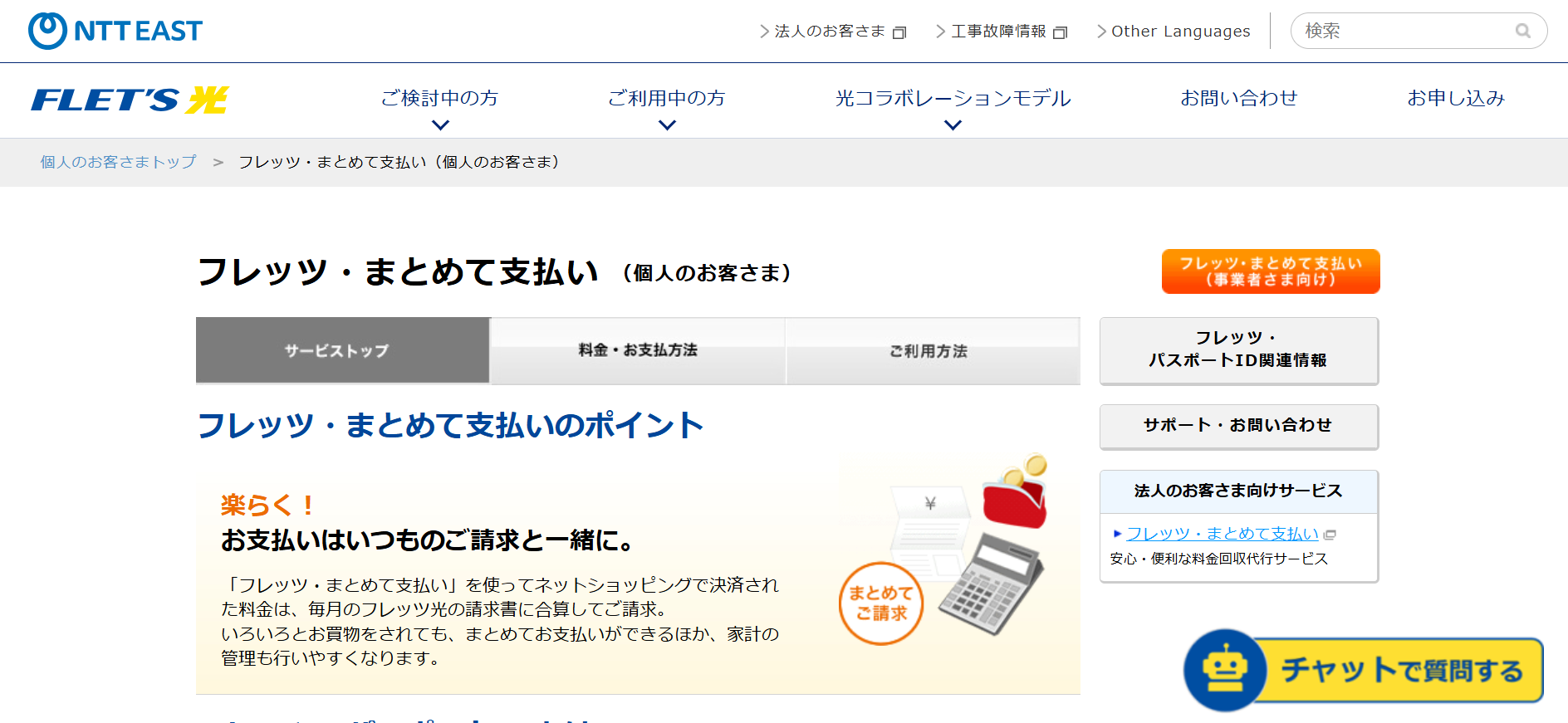This screenshot has height=723, width=1568.
Task: Select the サービストップ tab
Action: click(x=343, y=350)
